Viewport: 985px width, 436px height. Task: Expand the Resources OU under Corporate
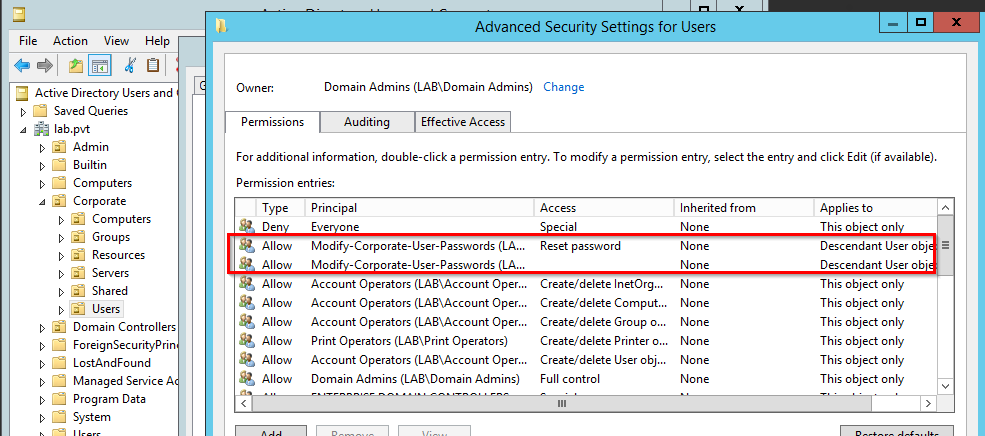tap(62, 256)
